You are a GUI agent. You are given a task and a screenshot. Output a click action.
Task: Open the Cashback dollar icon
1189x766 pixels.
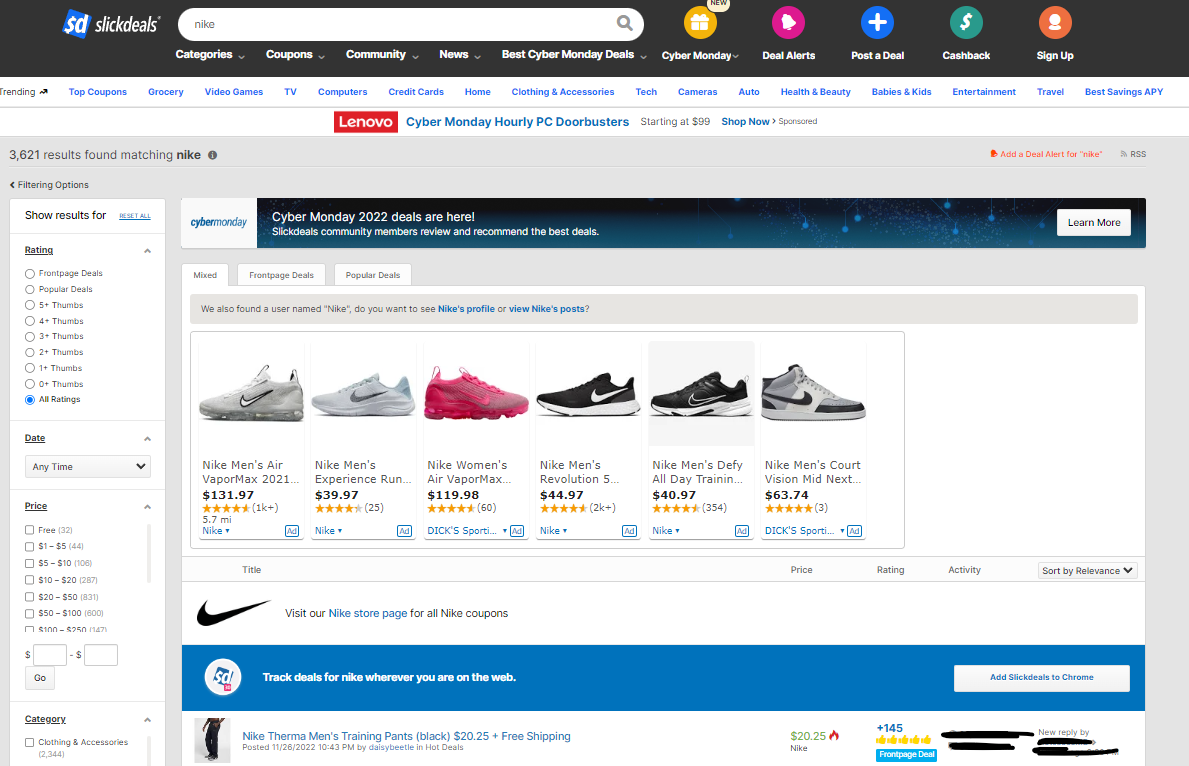(x=966, y=23)
